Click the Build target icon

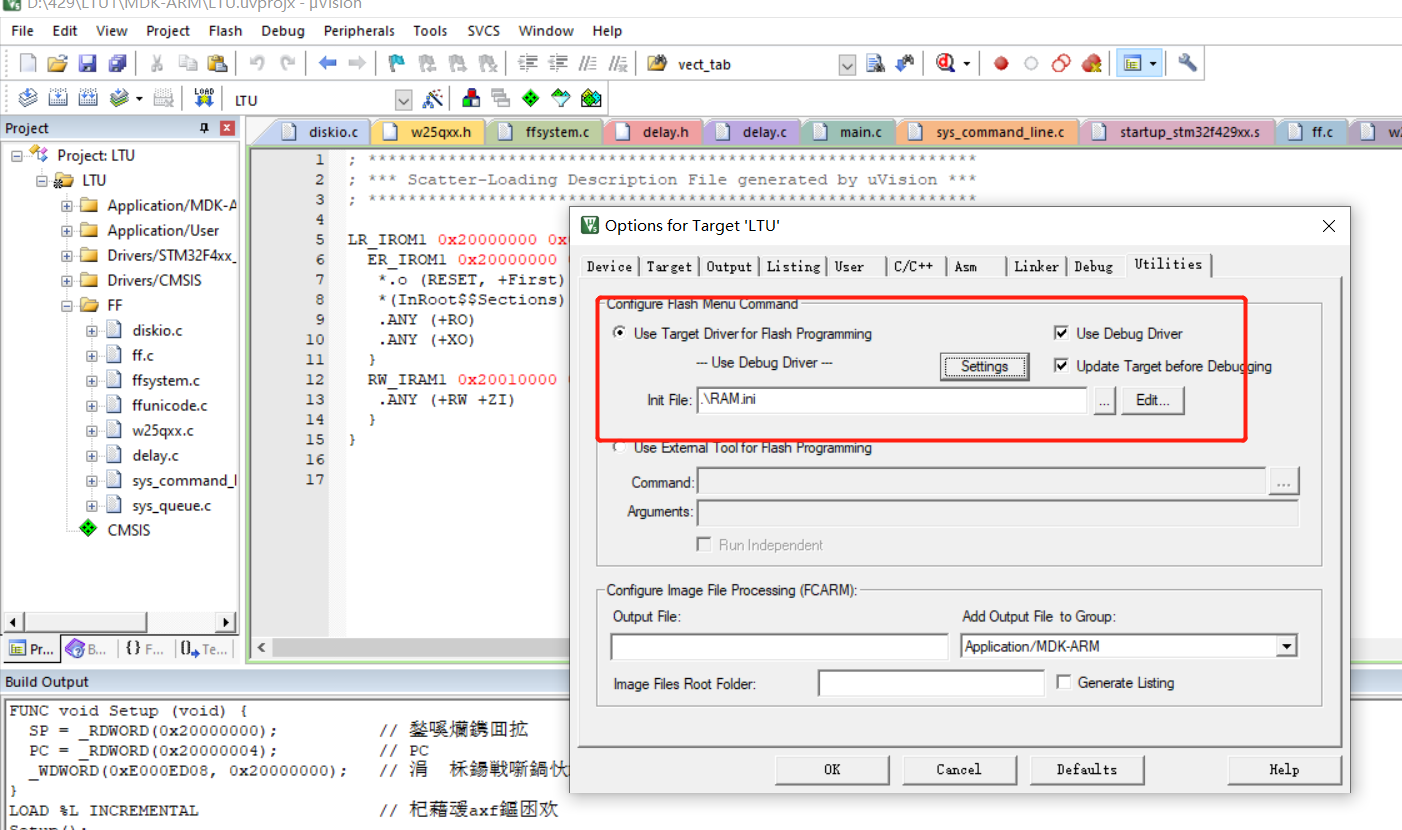58,98
